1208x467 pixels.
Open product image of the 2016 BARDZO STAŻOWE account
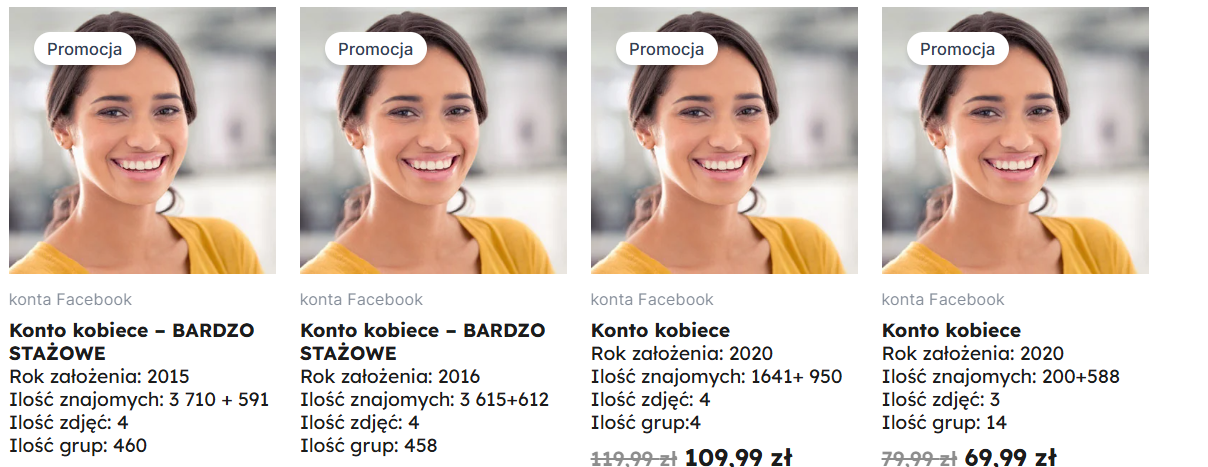433,140
